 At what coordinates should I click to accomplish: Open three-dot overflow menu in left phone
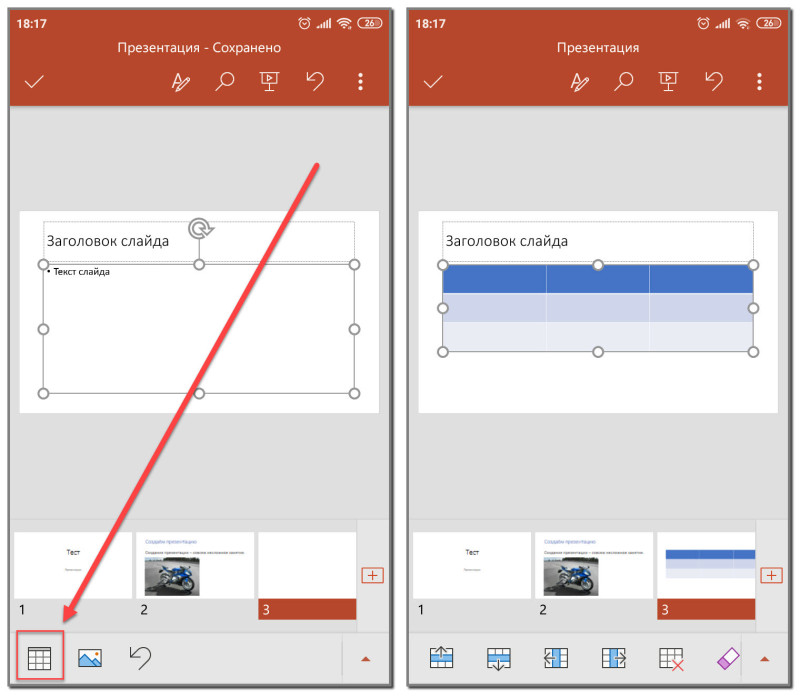click(361, 82)
